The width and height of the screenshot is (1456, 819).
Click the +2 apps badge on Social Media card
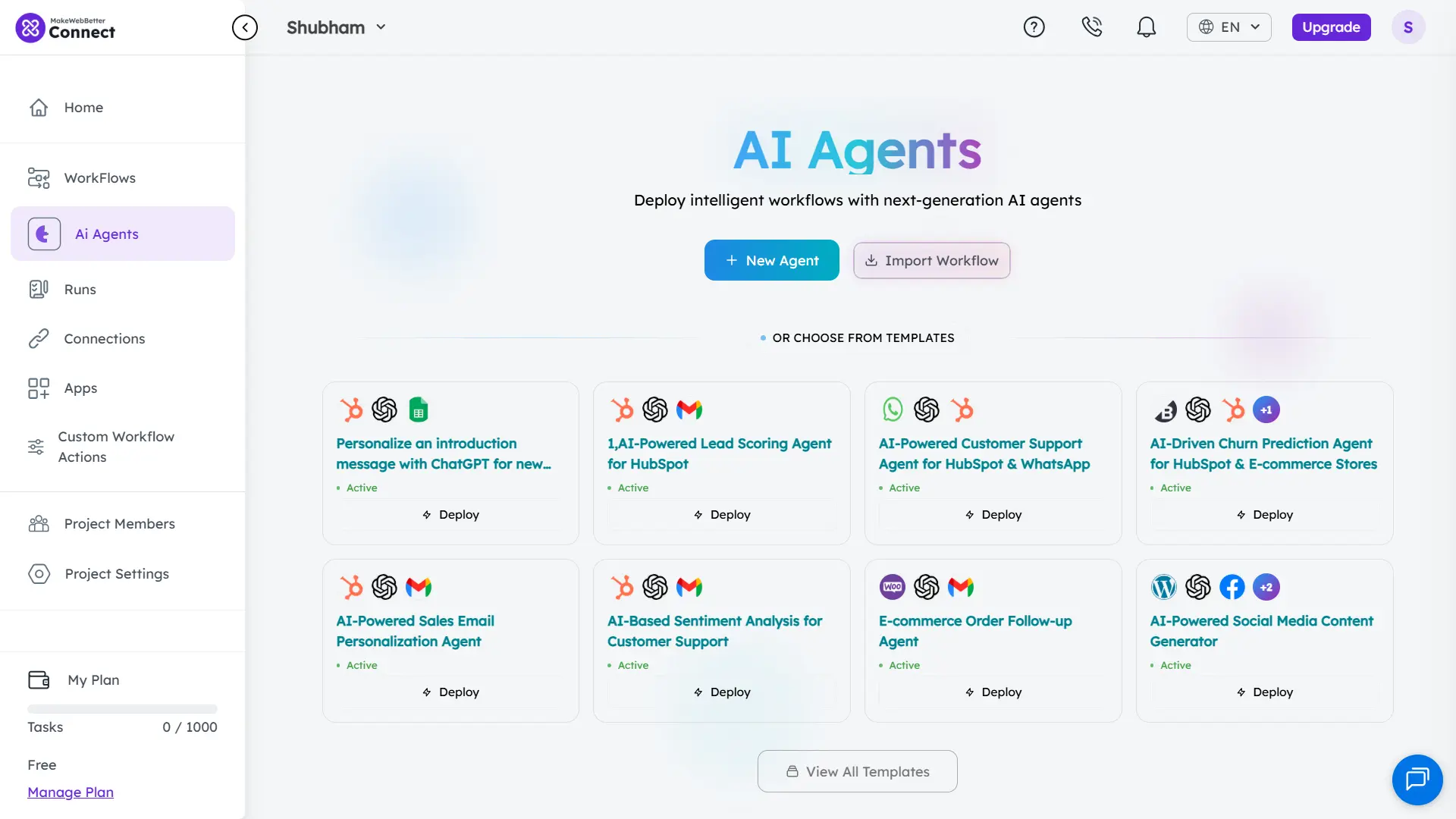1266,587
